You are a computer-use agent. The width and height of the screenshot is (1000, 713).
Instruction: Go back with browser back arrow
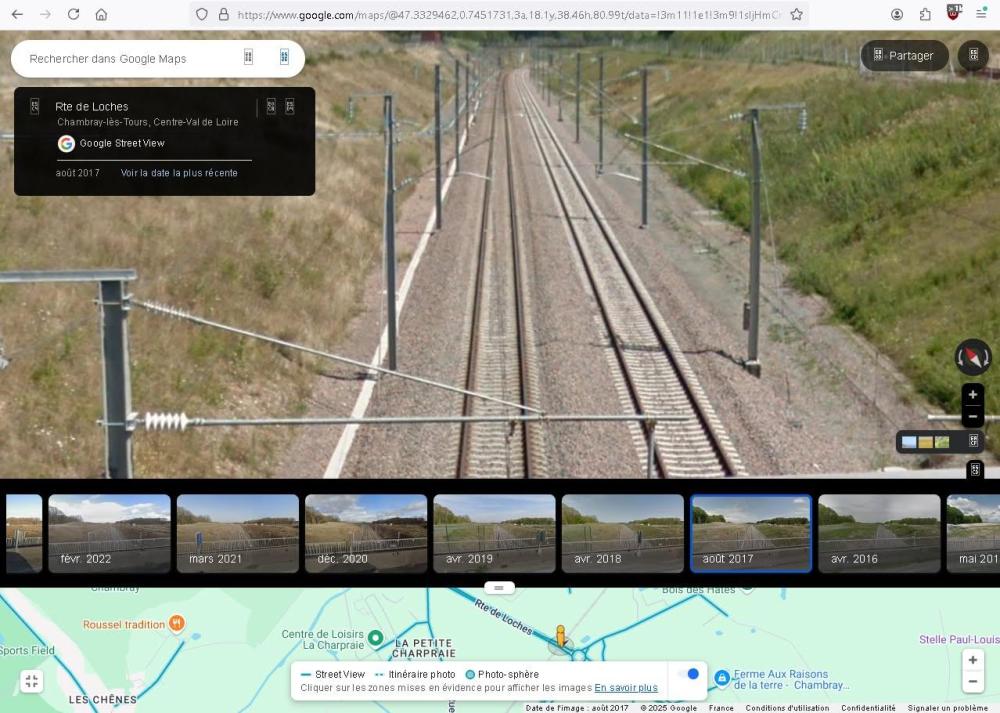click(17, 14)
